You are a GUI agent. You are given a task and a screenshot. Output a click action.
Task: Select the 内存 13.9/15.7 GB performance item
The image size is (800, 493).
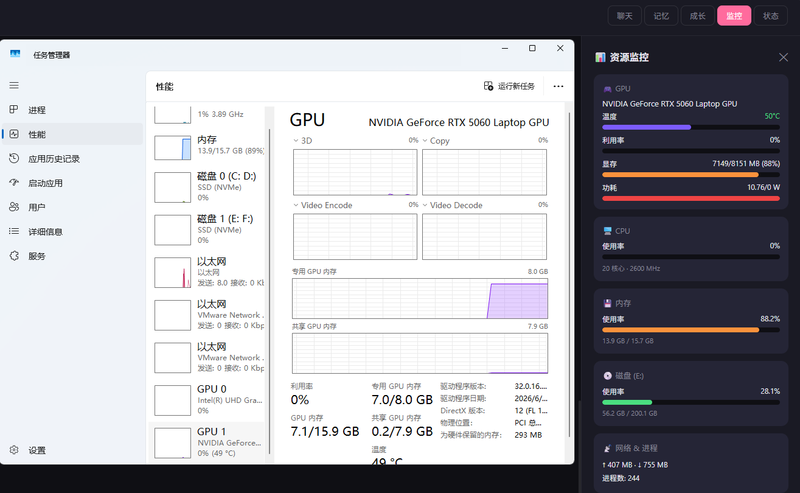[209, 147]
